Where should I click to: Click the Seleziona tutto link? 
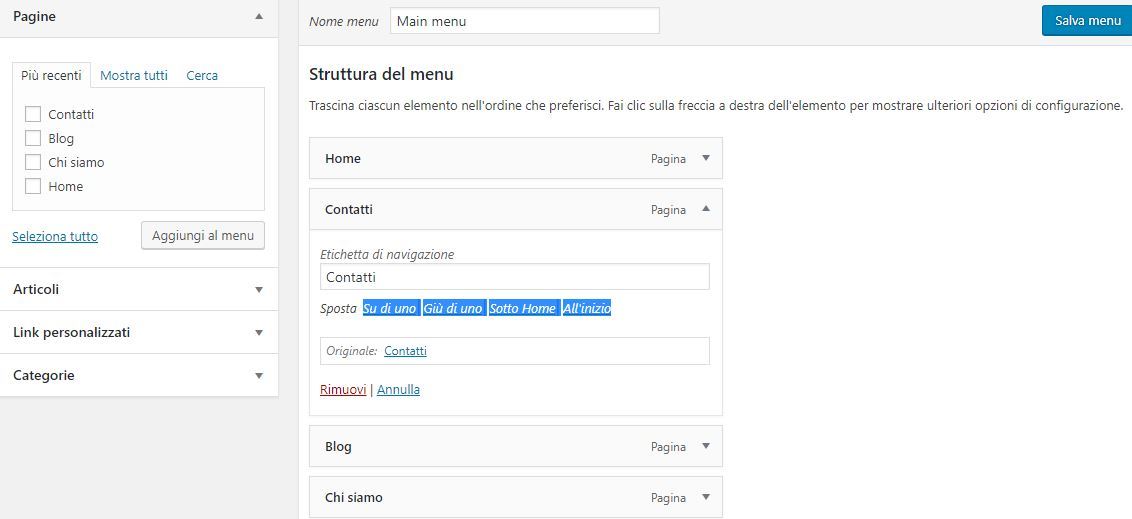click(55, 236)
